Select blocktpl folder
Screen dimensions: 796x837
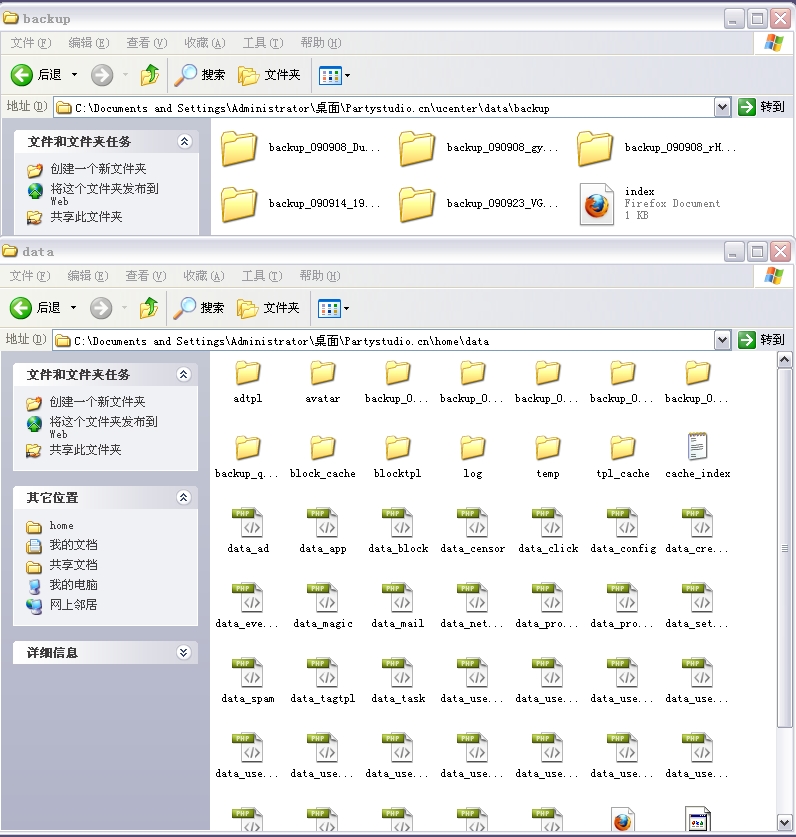398,457
